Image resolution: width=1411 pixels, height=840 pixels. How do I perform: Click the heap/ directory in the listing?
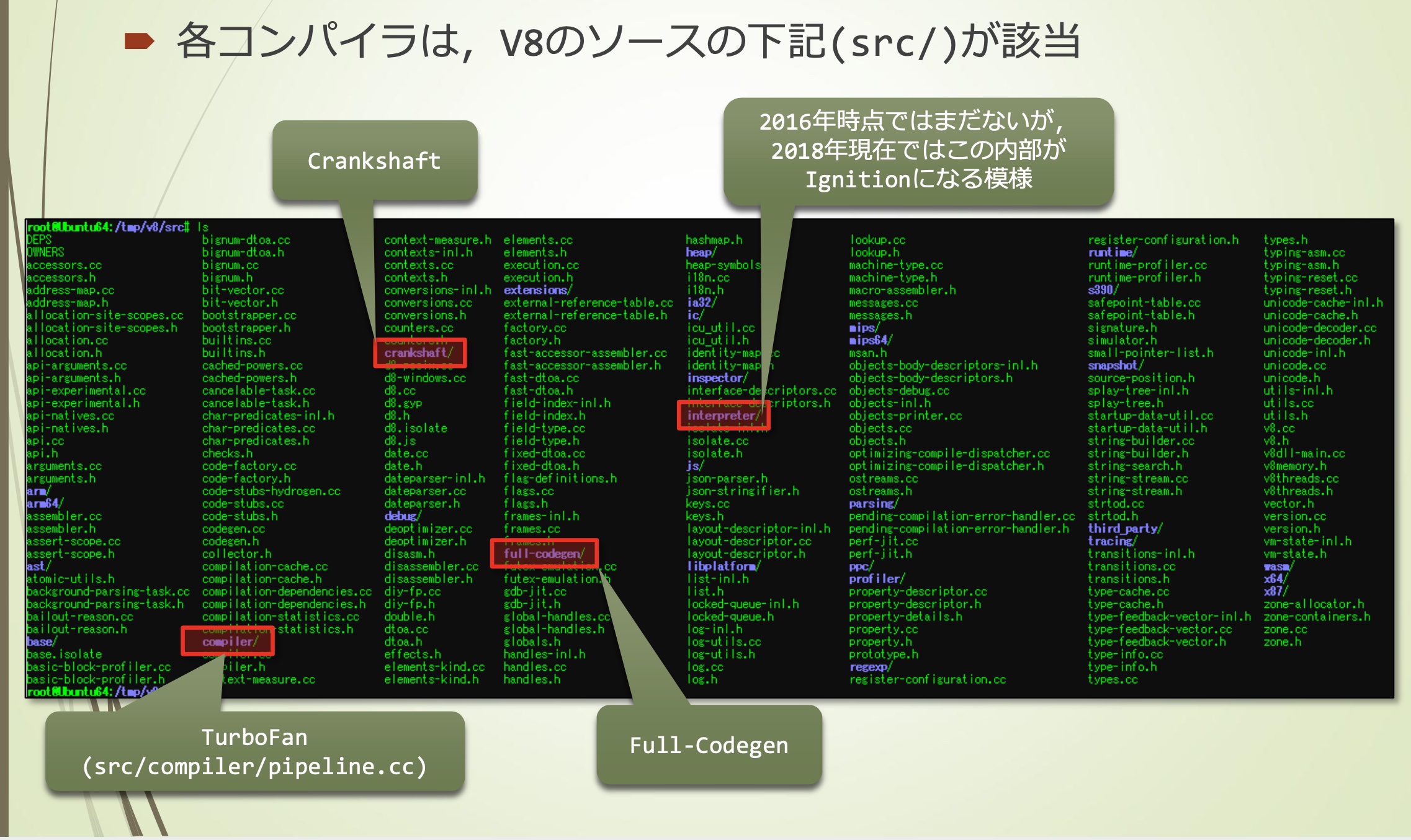tap(701, 252)
